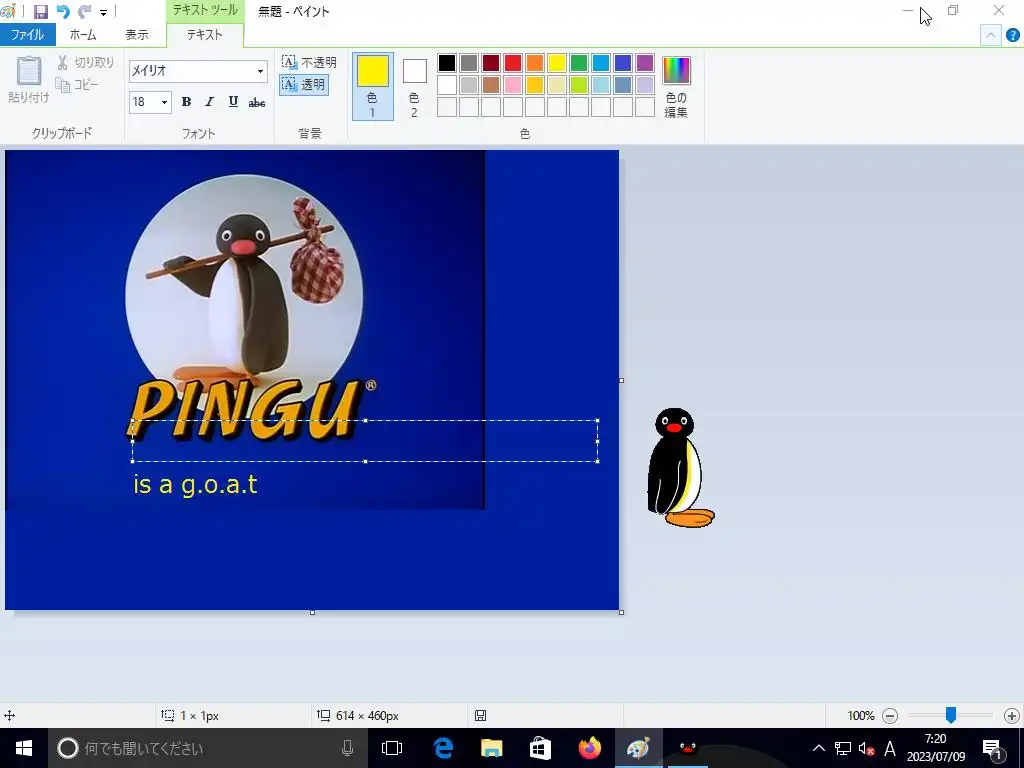Image resolution: width=1024 pixels, height=768 pixels.
Task: Open the ファイル menu
Action: pos(27,35)
